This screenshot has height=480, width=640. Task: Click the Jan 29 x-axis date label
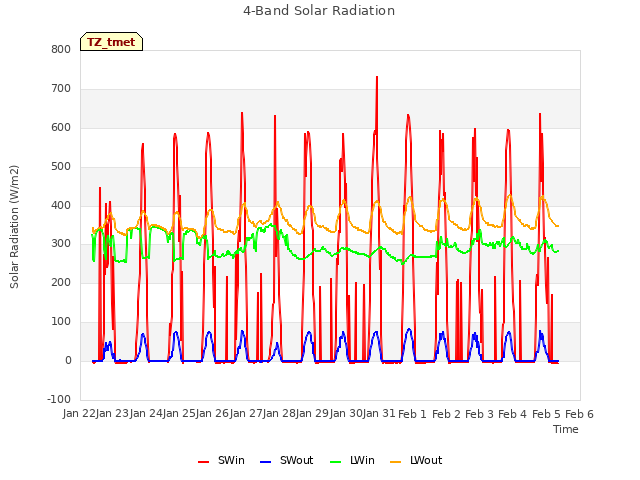coord(312,413)
